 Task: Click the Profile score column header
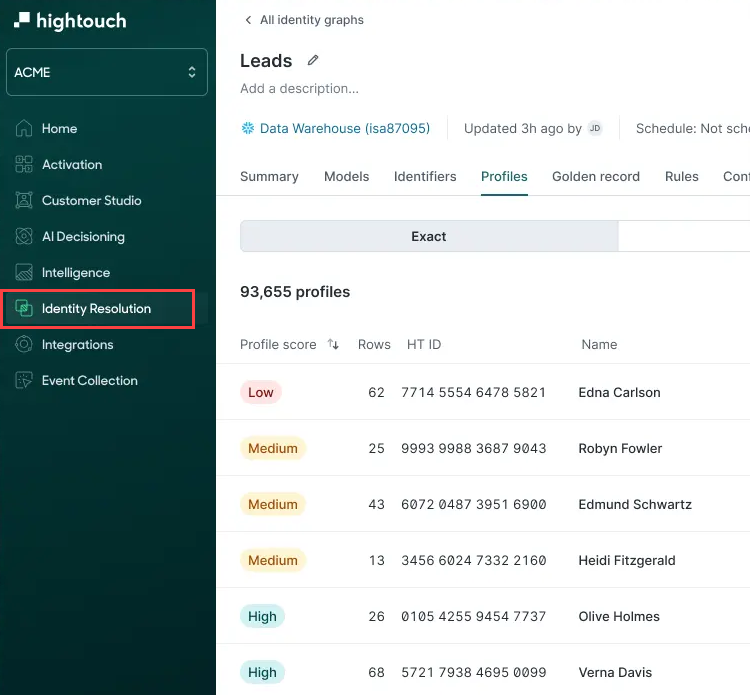coord(278,344)
